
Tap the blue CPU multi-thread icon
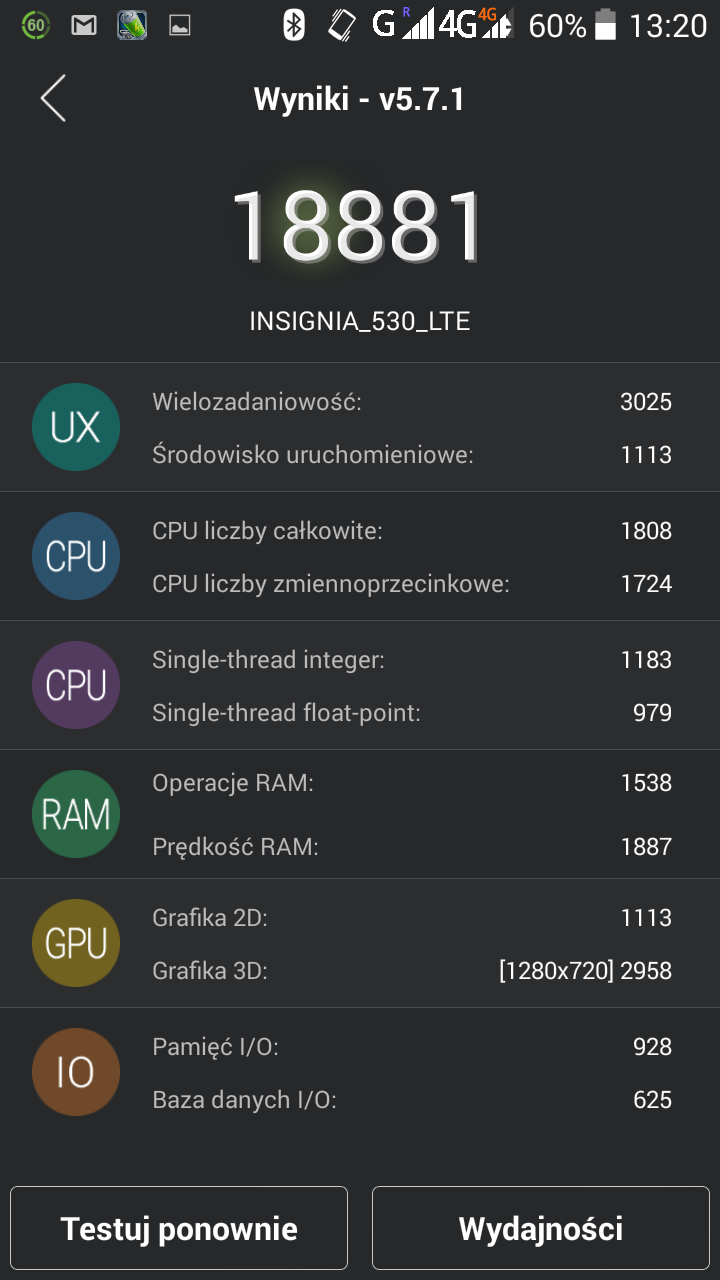point(76,556)
